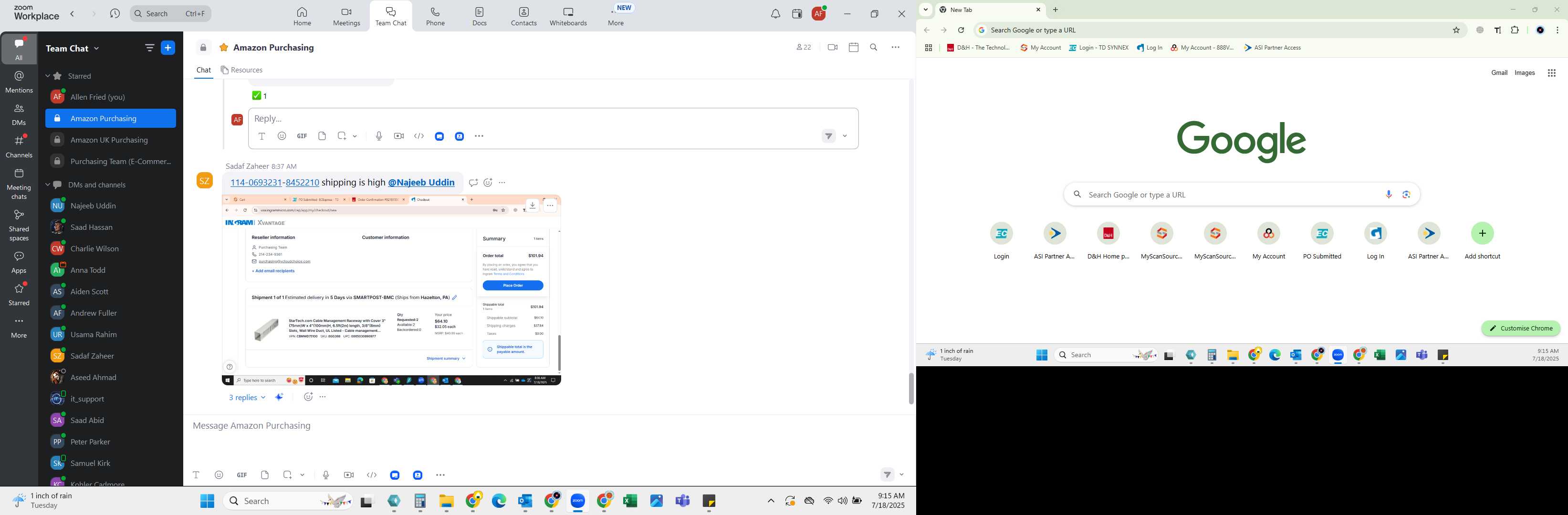Click the filter icon beside Team Chat
Image resolution: width=1568 pixels, height=515 pixels.
pos(149,48)
